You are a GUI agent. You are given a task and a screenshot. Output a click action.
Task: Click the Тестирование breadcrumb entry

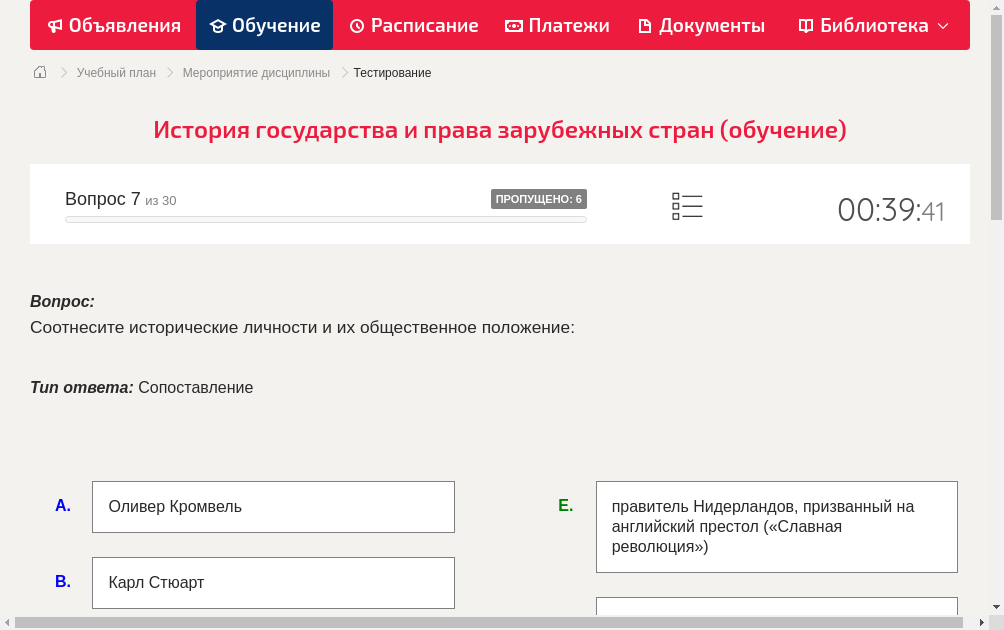391,72
